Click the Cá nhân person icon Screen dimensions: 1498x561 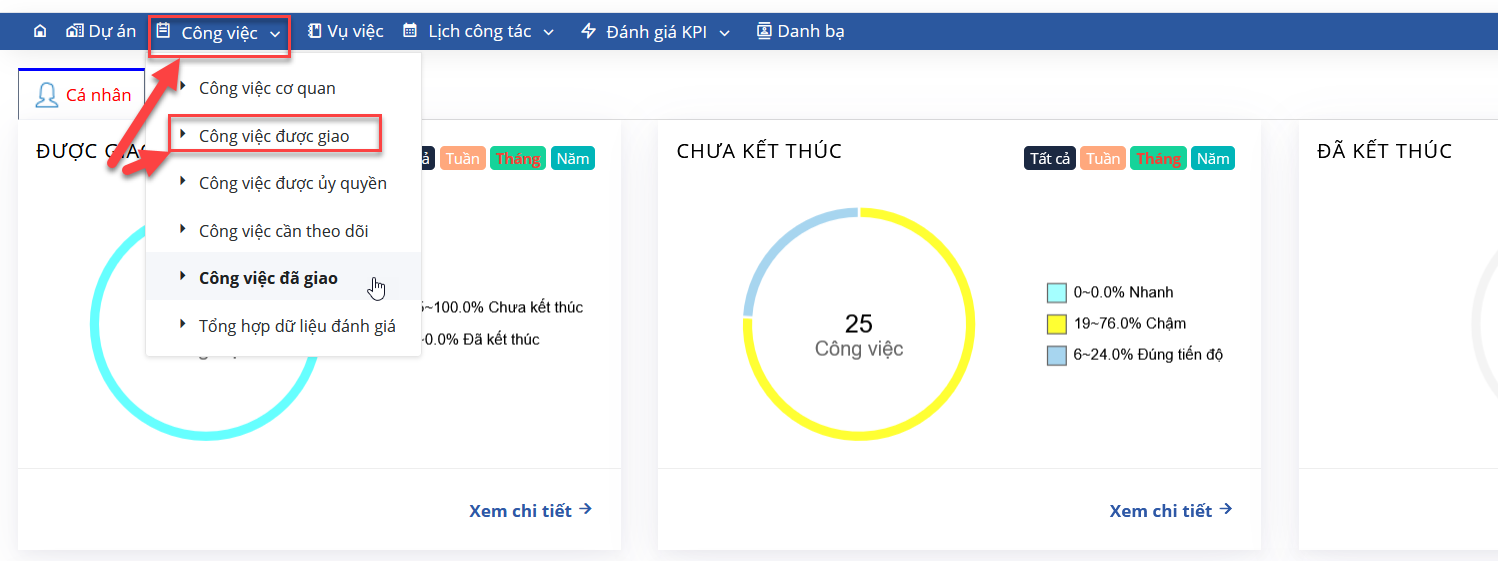[47, 95]
